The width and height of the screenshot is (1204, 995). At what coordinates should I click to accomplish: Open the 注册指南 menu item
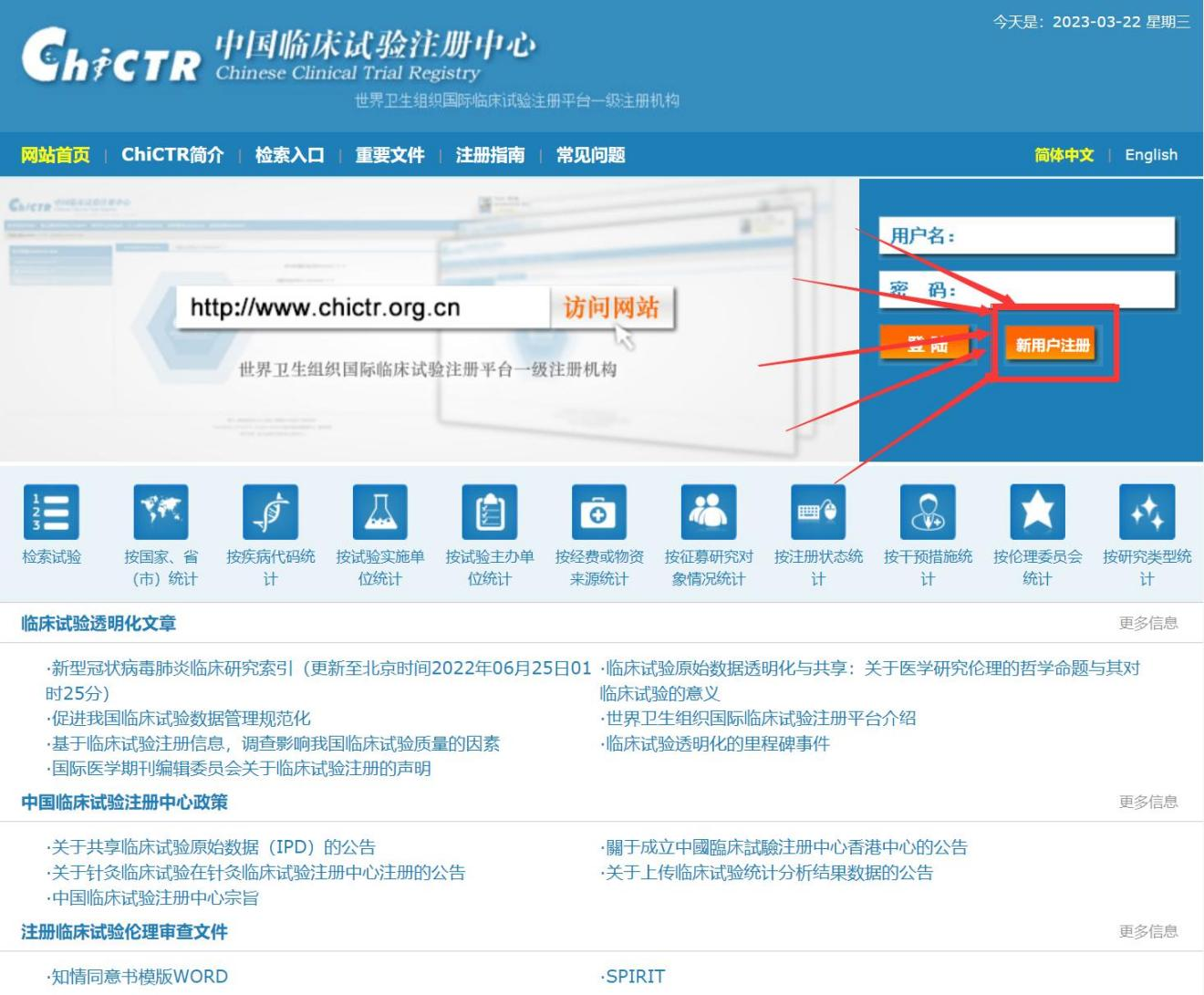click(x=490, y=155)
